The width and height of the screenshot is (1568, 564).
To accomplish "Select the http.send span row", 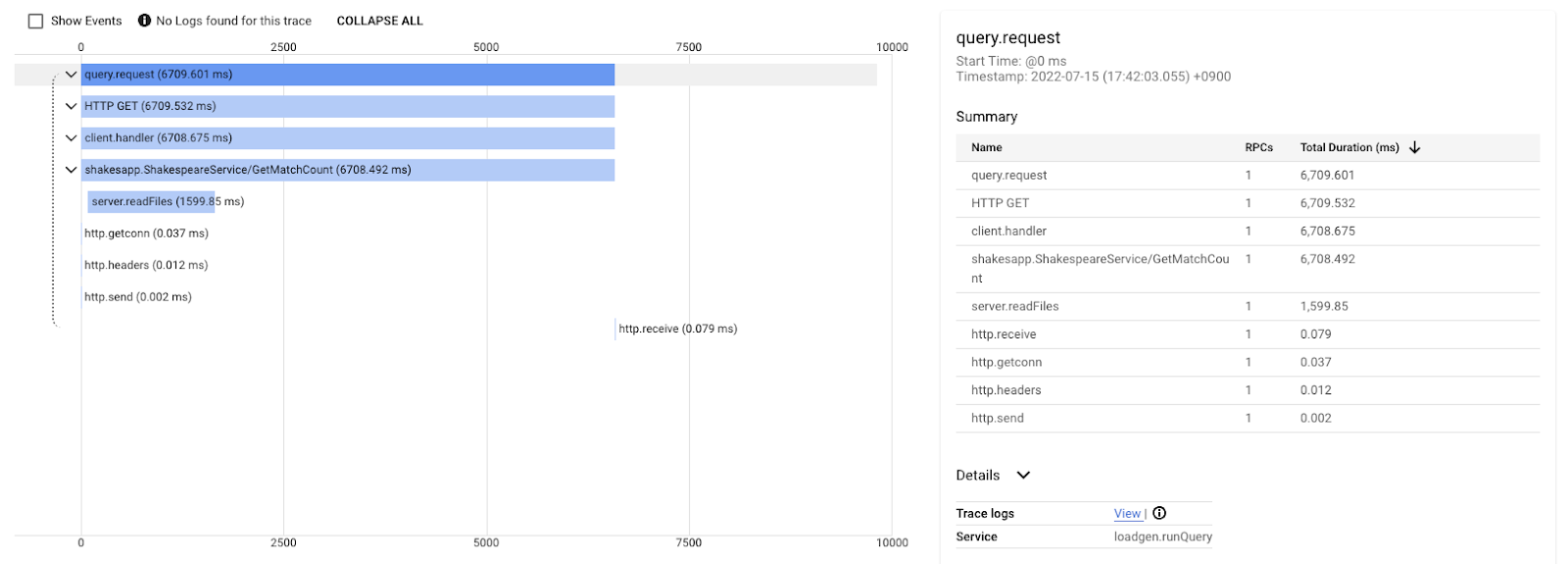I will tap(137, 297).
